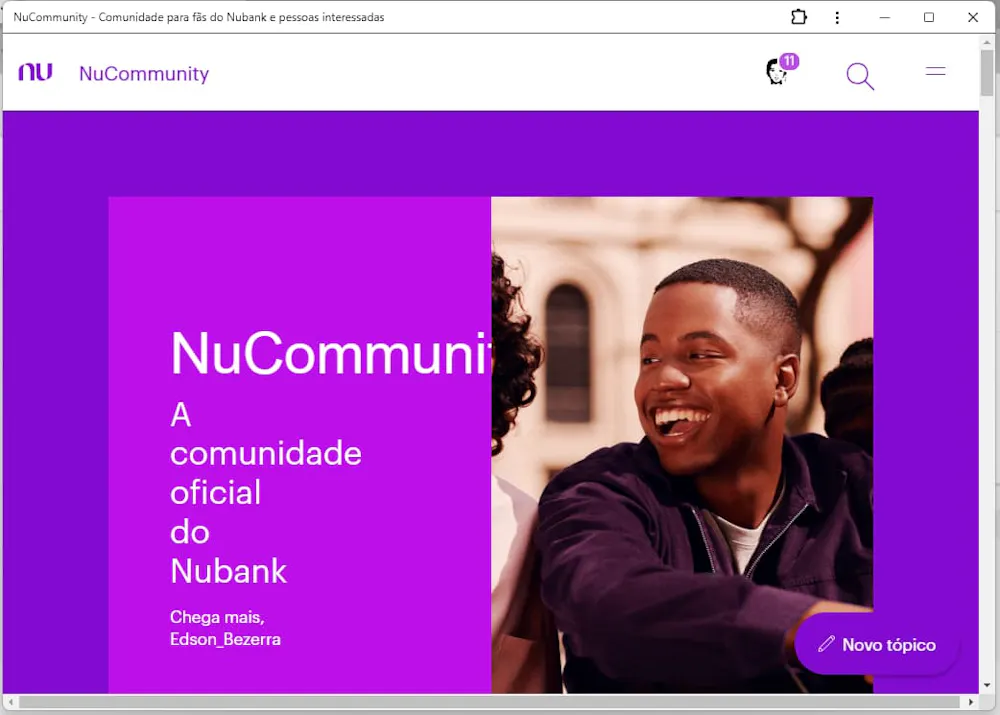This screenshot has height=715, width=1000.
Task: Minimize the NuCommunity window
Action: click(885, 17)
